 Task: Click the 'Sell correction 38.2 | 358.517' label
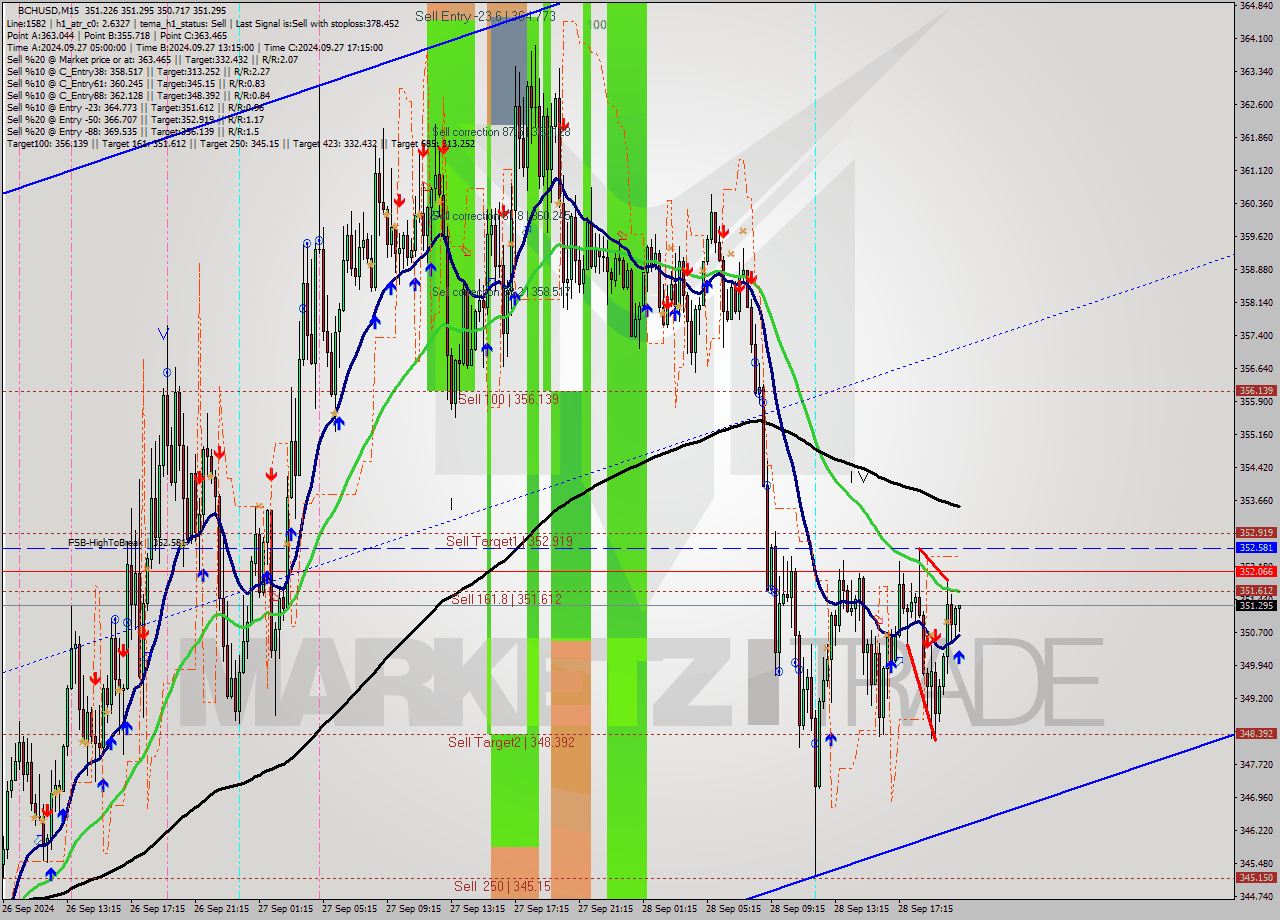click(502, 292)
